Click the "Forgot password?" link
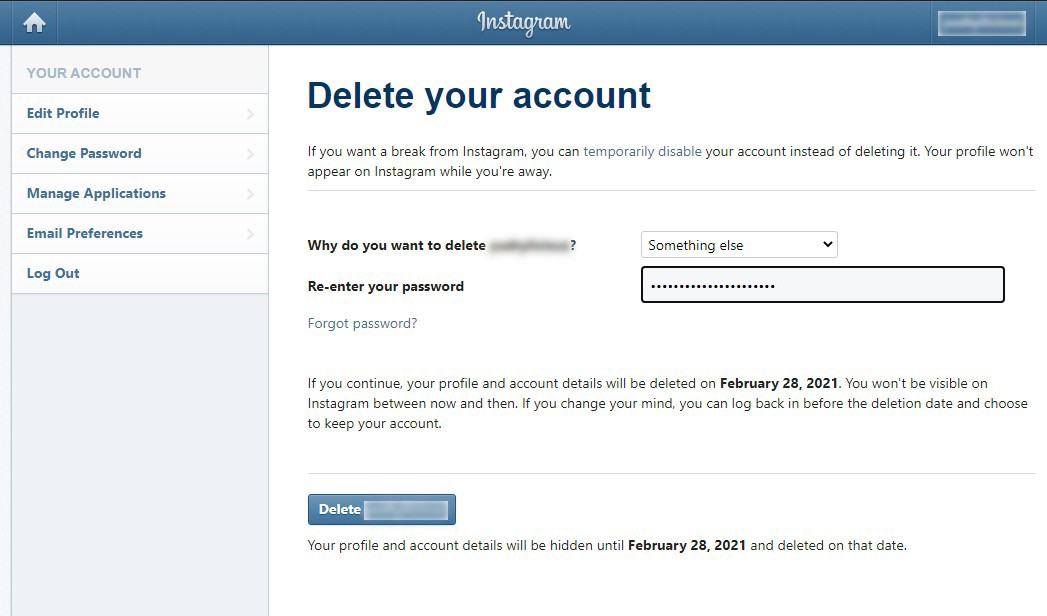The width and height of the screenshot is (1047, 616). [x=362, y=323]
